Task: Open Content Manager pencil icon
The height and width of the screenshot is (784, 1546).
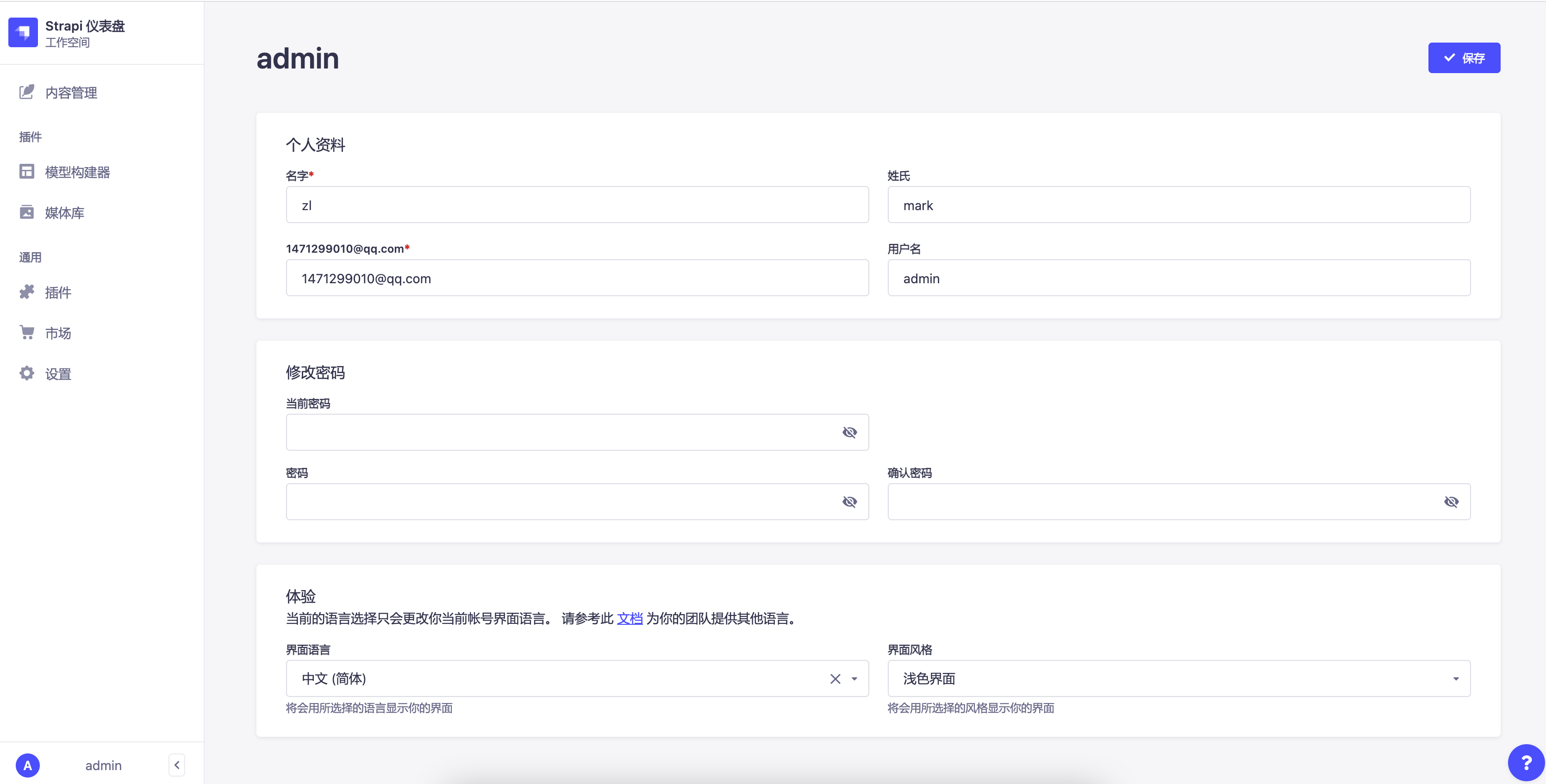Action: pyautogui.click(x=26, y=92)
